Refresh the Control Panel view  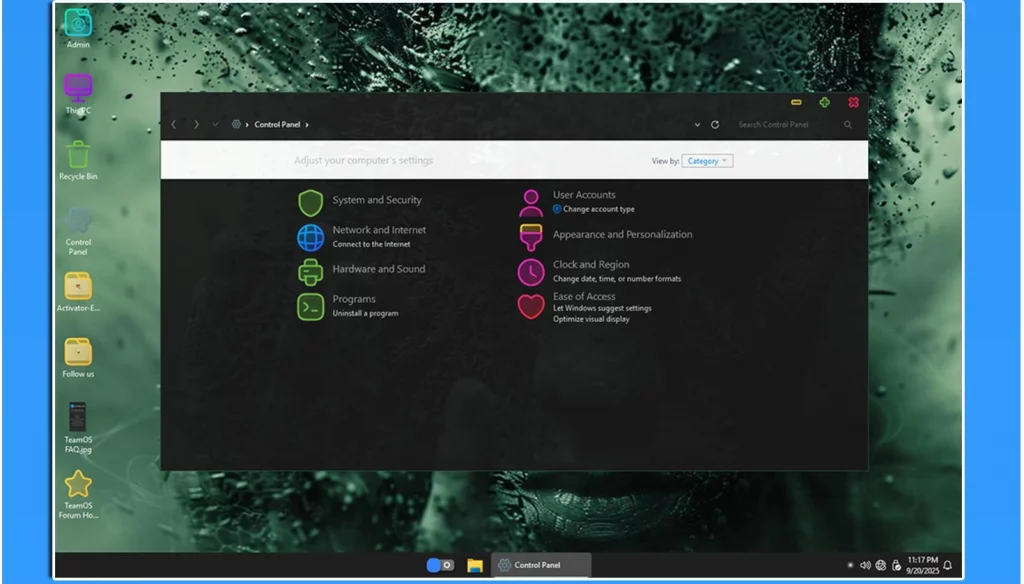(x=715, y=125)
